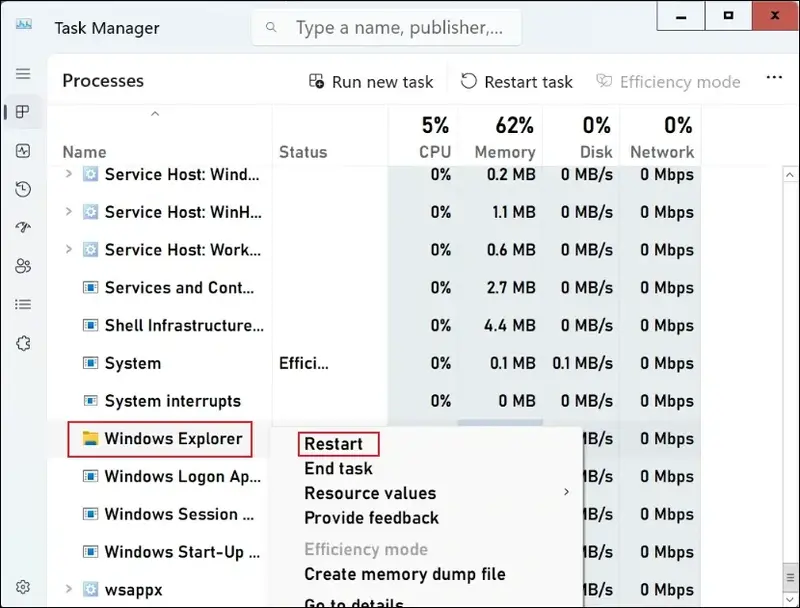Click Run new task button
The height and width of the screenshot is (608, 800).
pyautogui.click(x=371, y=82)
